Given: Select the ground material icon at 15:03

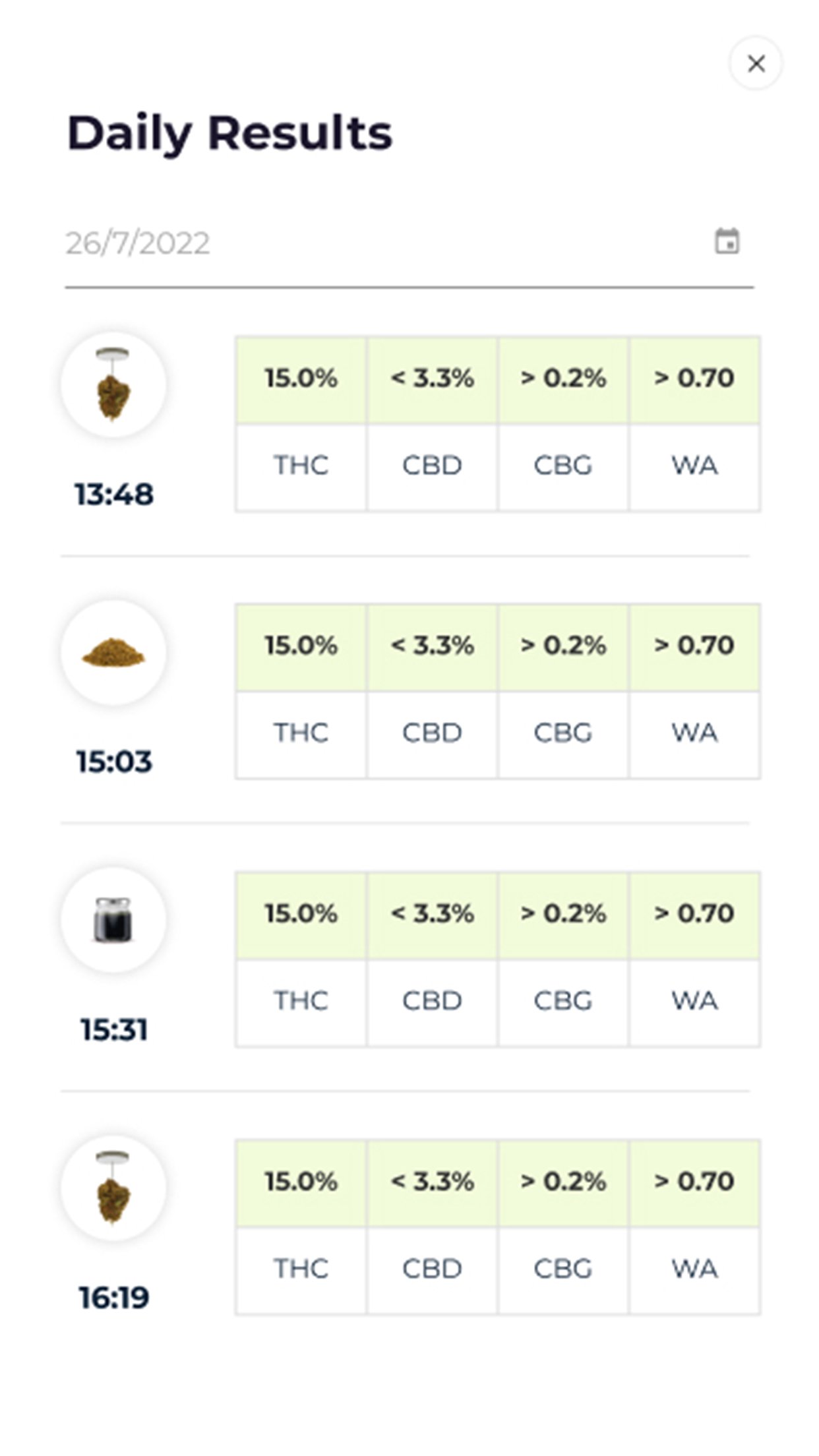Looking at the screenshot, I should [113, 652].
